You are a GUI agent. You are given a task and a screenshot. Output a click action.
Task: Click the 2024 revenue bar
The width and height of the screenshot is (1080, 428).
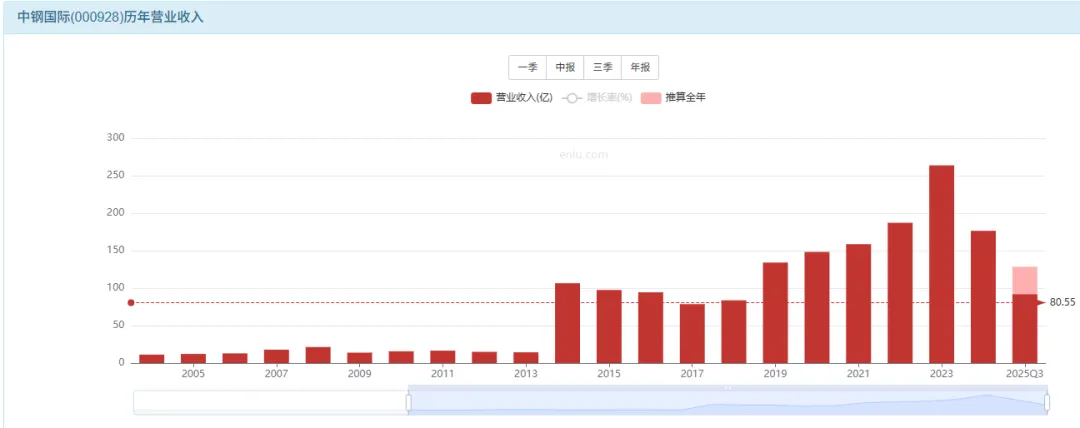point(983,297)
